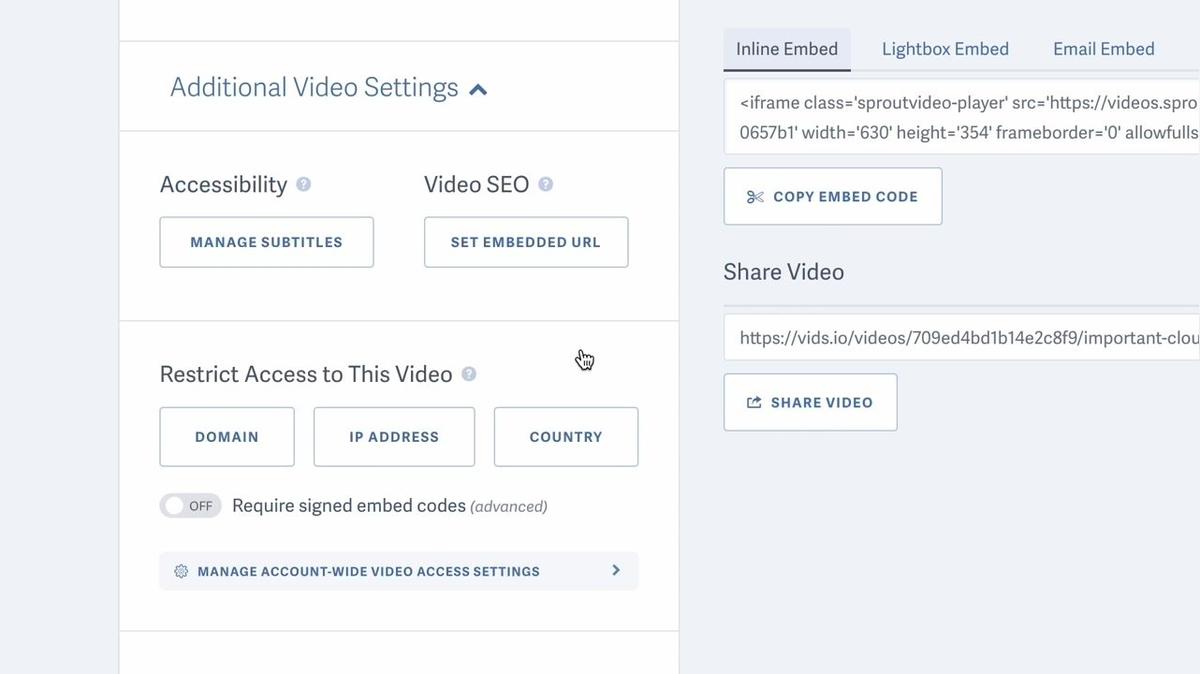The width and height of the screenshot is (1200, 674).
Task: Select Domain access restriction button
Action: pos(227,437)
